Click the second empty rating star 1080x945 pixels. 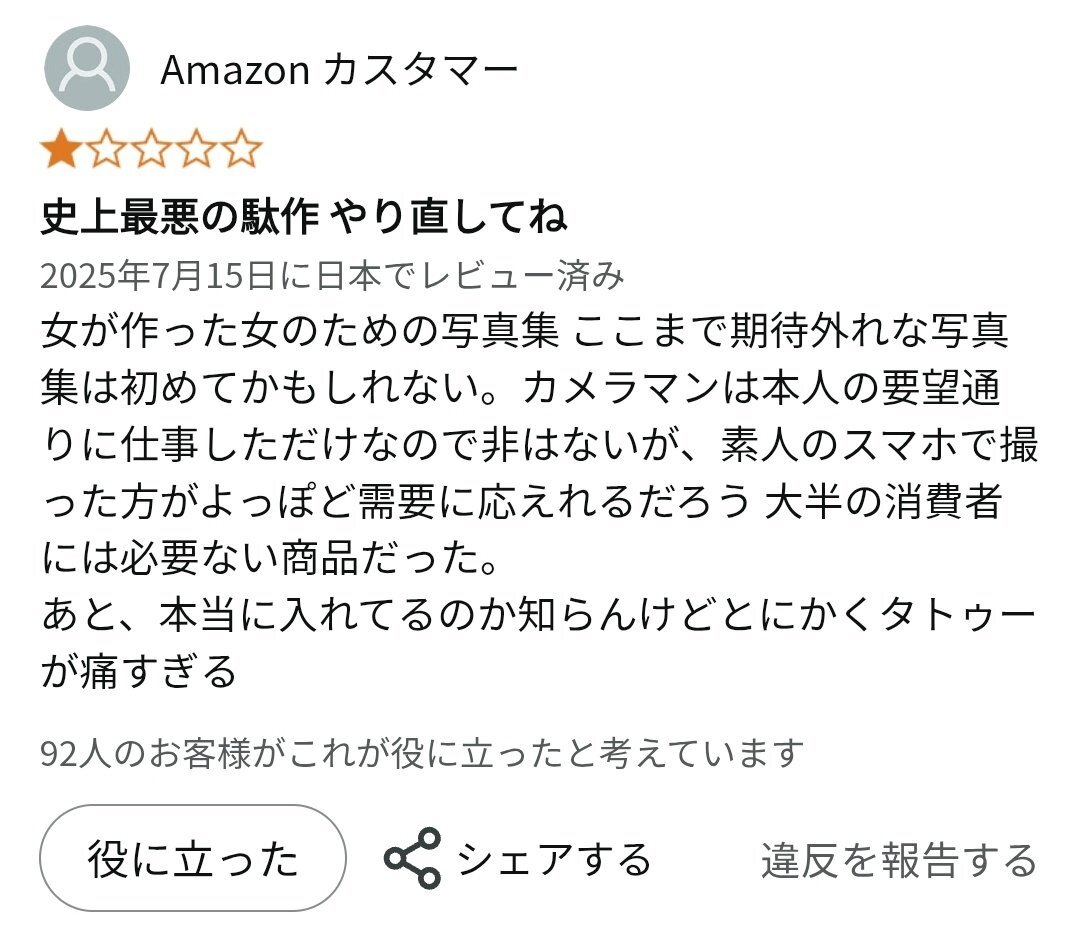point(106,148)
